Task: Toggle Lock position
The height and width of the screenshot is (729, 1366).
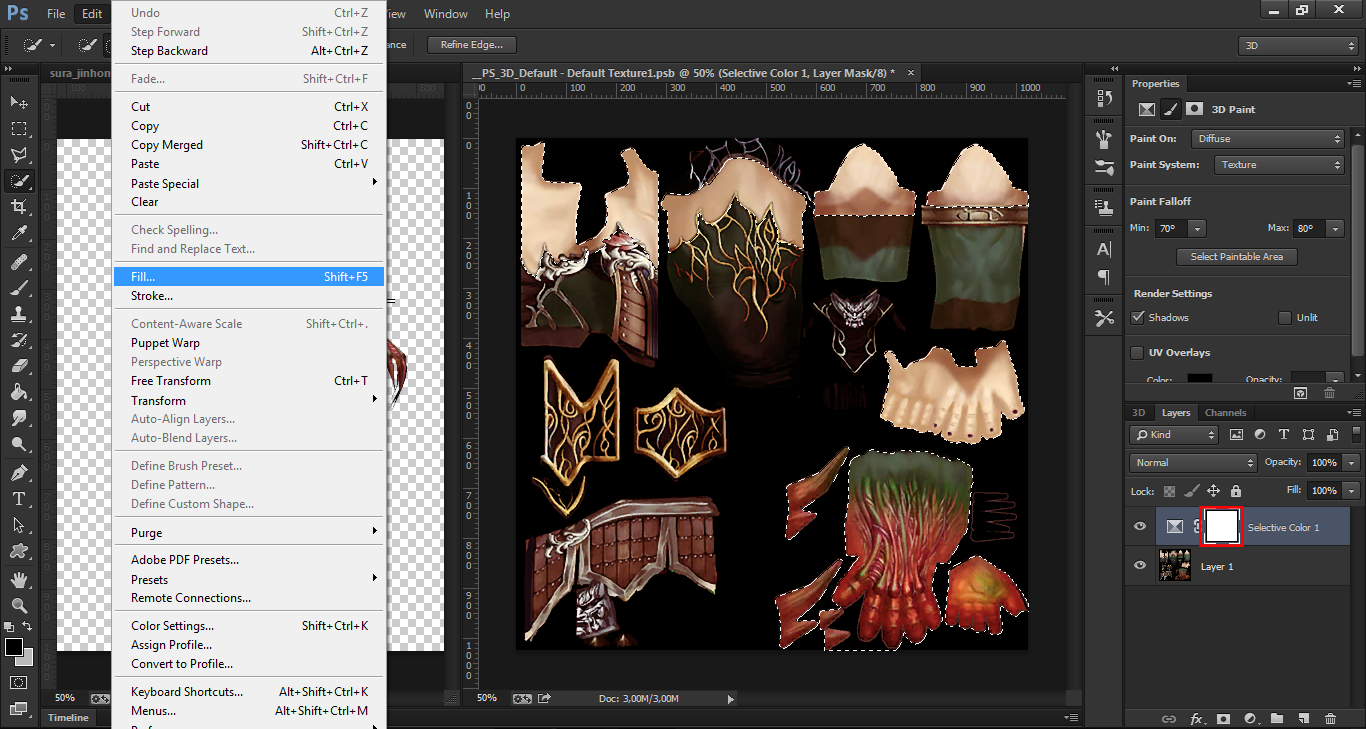Action: click(x=1213, y=491)
